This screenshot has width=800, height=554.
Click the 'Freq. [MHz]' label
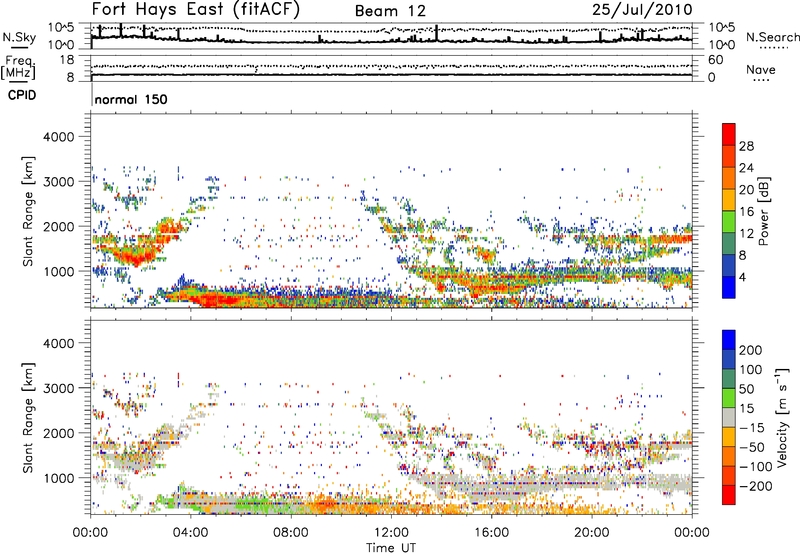coord(18,68)
